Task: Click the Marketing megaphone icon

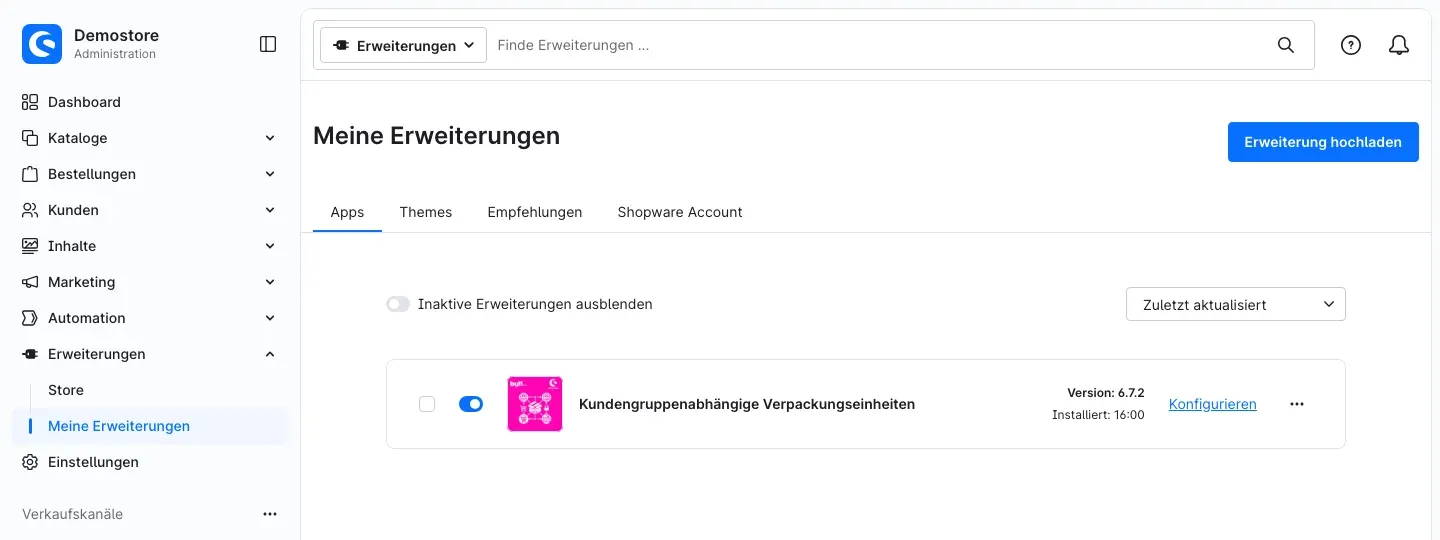Action: pos(30,282)
